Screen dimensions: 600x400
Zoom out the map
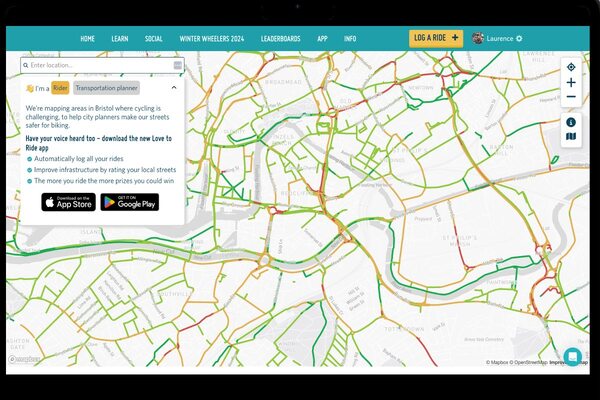click(x=571, y=97)
